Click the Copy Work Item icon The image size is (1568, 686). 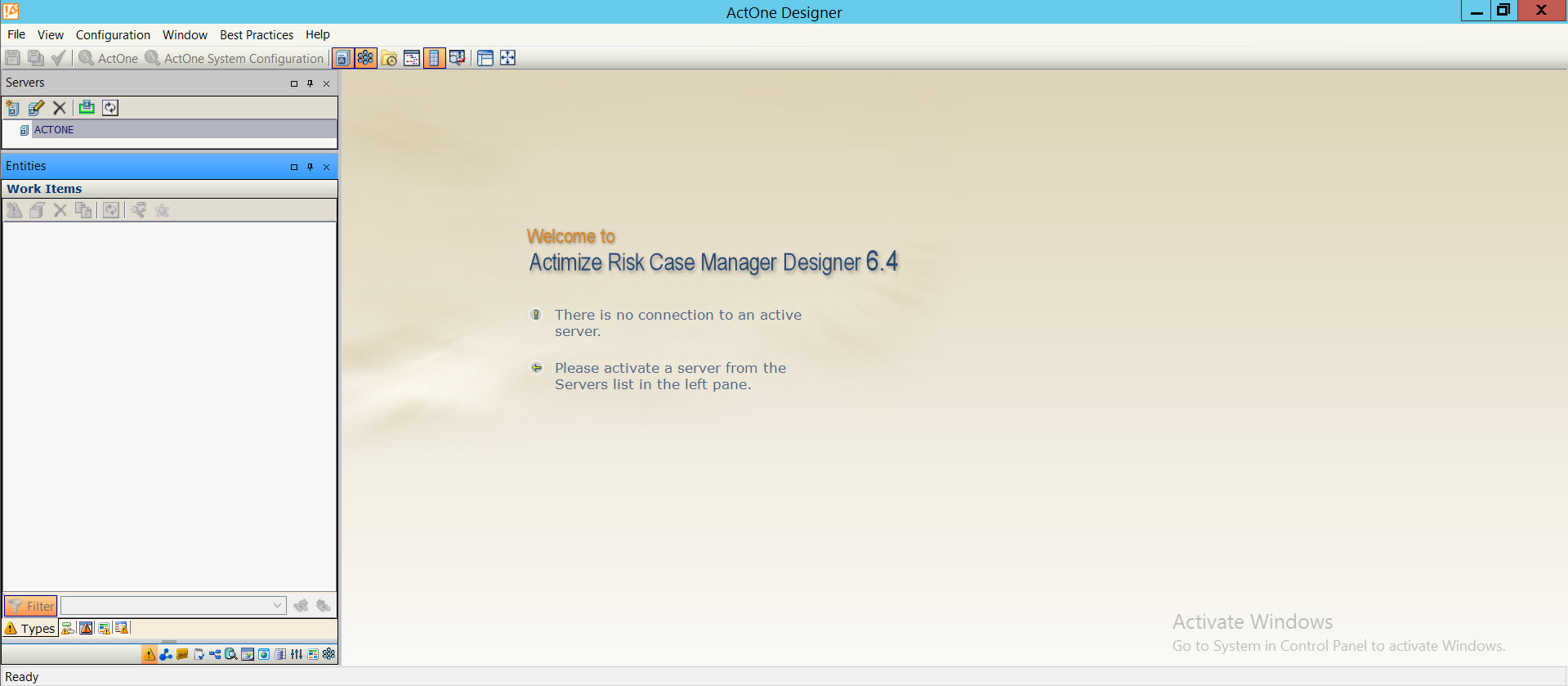[83, 210]
